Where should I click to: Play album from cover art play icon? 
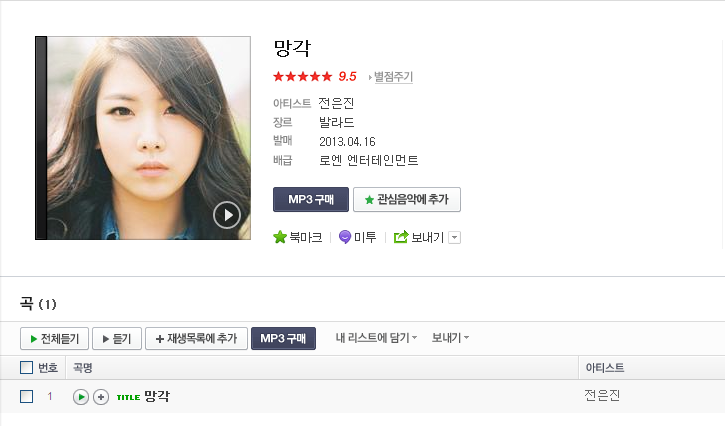tap(227, 215)
